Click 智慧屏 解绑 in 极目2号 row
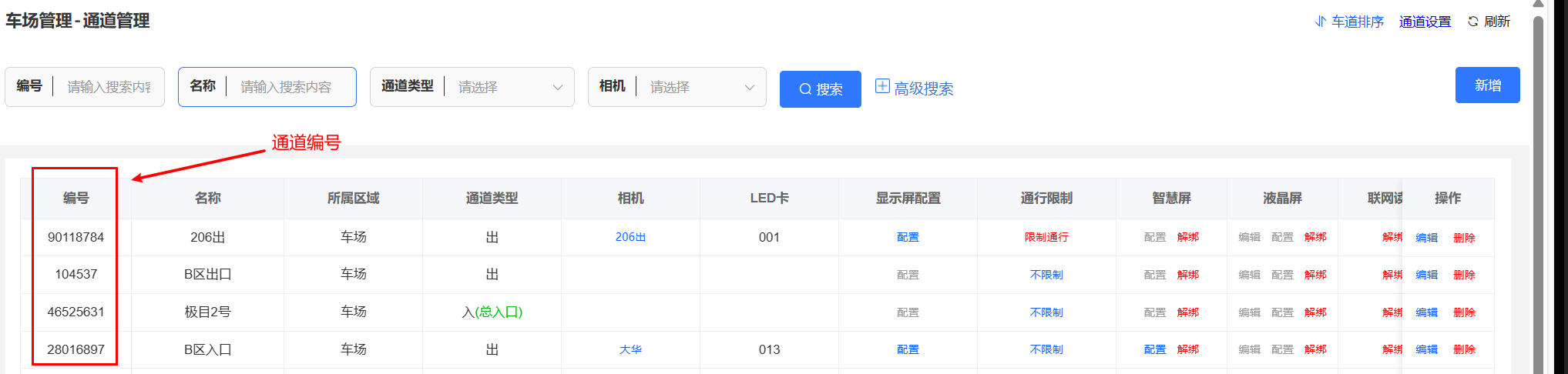 coord(1188,312)
